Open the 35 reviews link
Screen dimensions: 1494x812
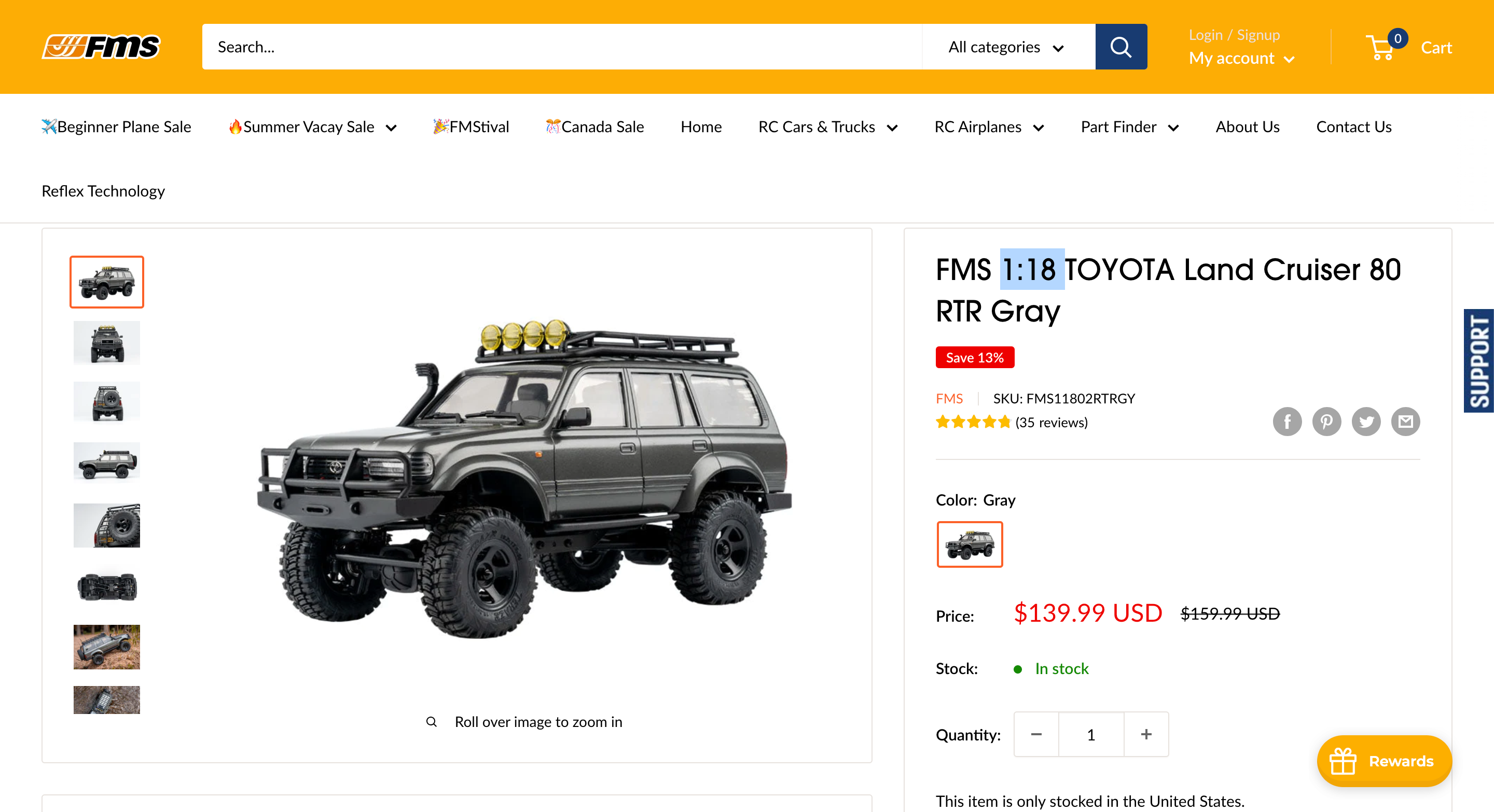1051,423
